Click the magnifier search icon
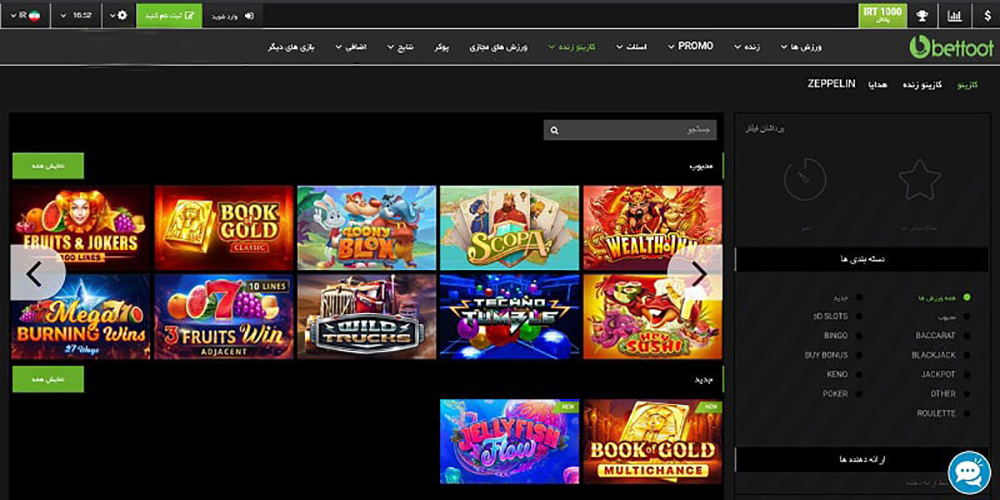 tap(555, 130)
